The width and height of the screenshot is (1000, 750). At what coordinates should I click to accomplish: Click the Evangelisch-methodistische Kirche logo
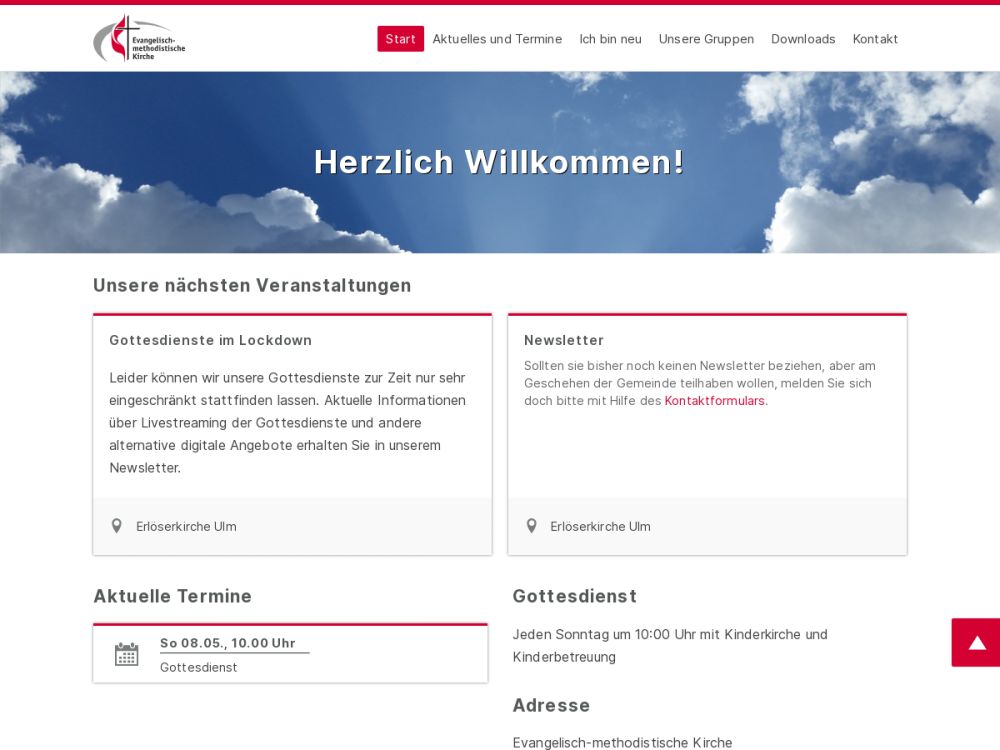[x=139, y=39]
